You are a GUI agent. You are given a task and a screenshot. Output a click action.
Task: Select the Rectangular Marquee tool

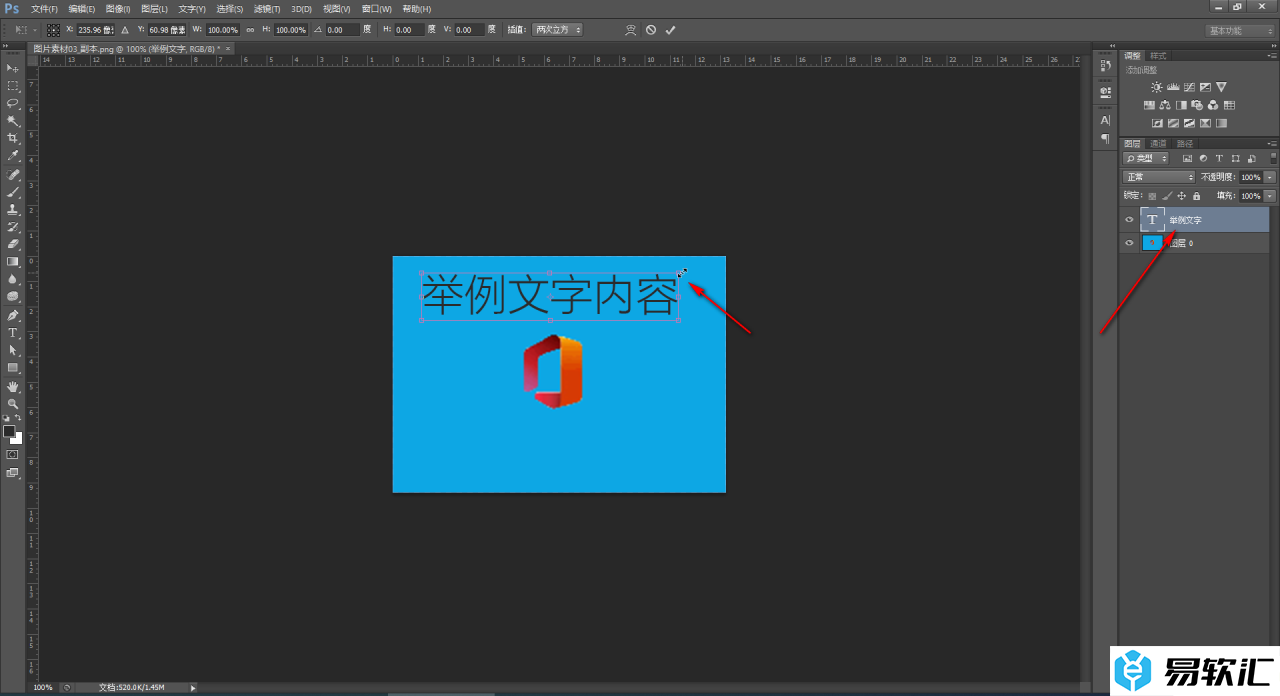point(13,85)
